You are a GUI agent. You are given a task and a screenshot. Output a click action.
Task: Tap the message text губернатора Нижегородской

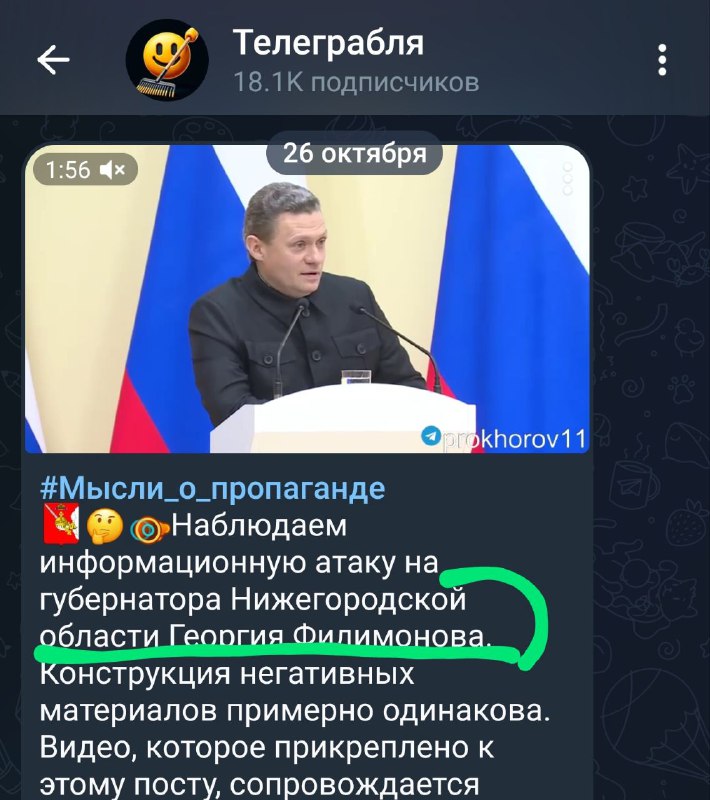[x=253, y=600]
